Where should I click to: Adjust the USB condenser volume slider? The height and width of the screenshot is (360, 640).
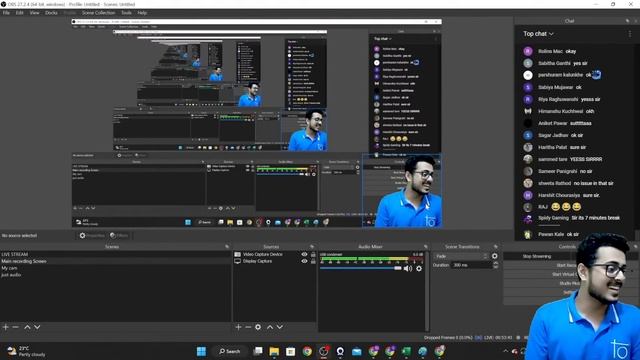point(361,268)
